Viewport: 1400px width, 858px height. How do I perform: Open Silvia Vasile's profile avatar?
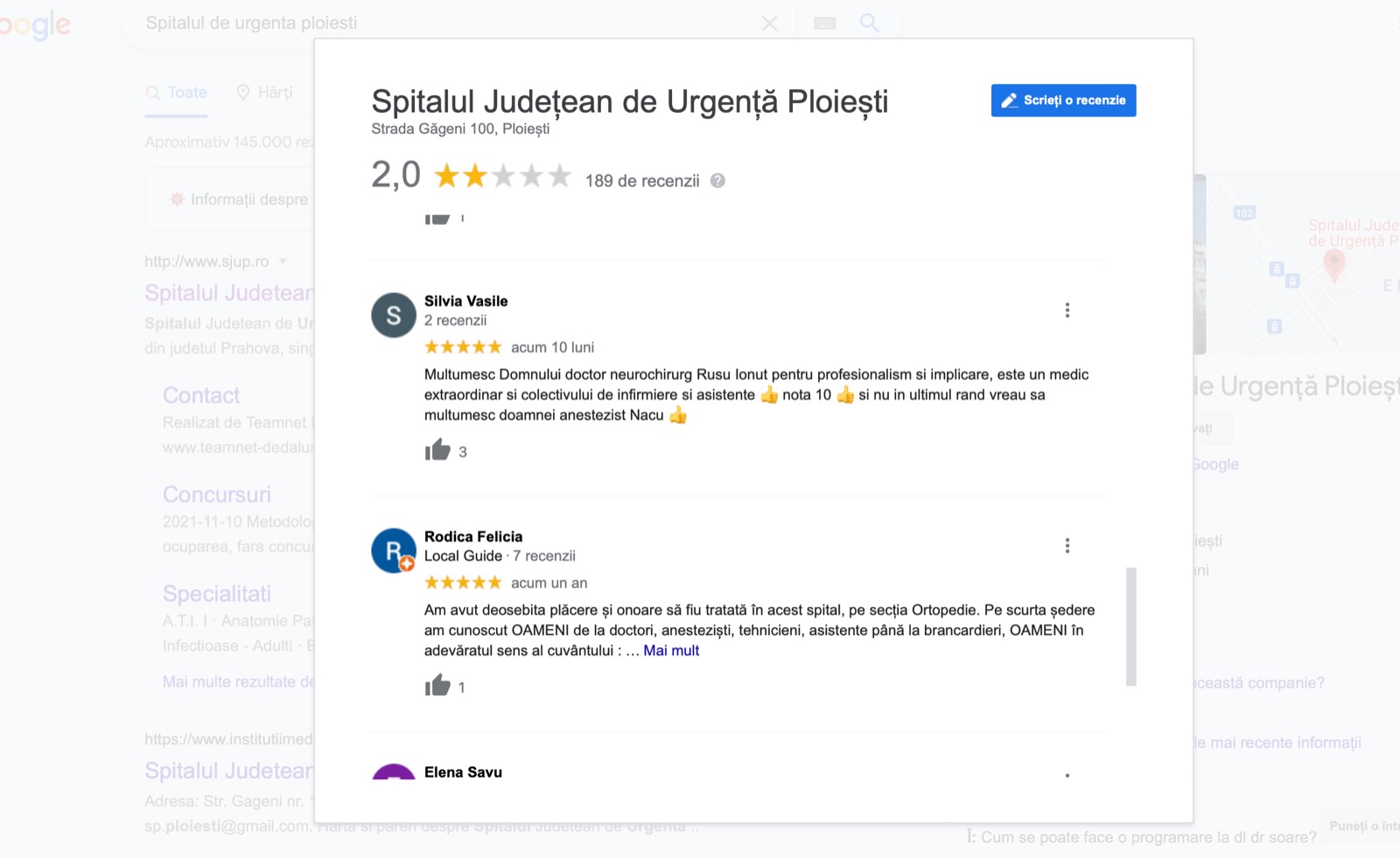point(394,315)
